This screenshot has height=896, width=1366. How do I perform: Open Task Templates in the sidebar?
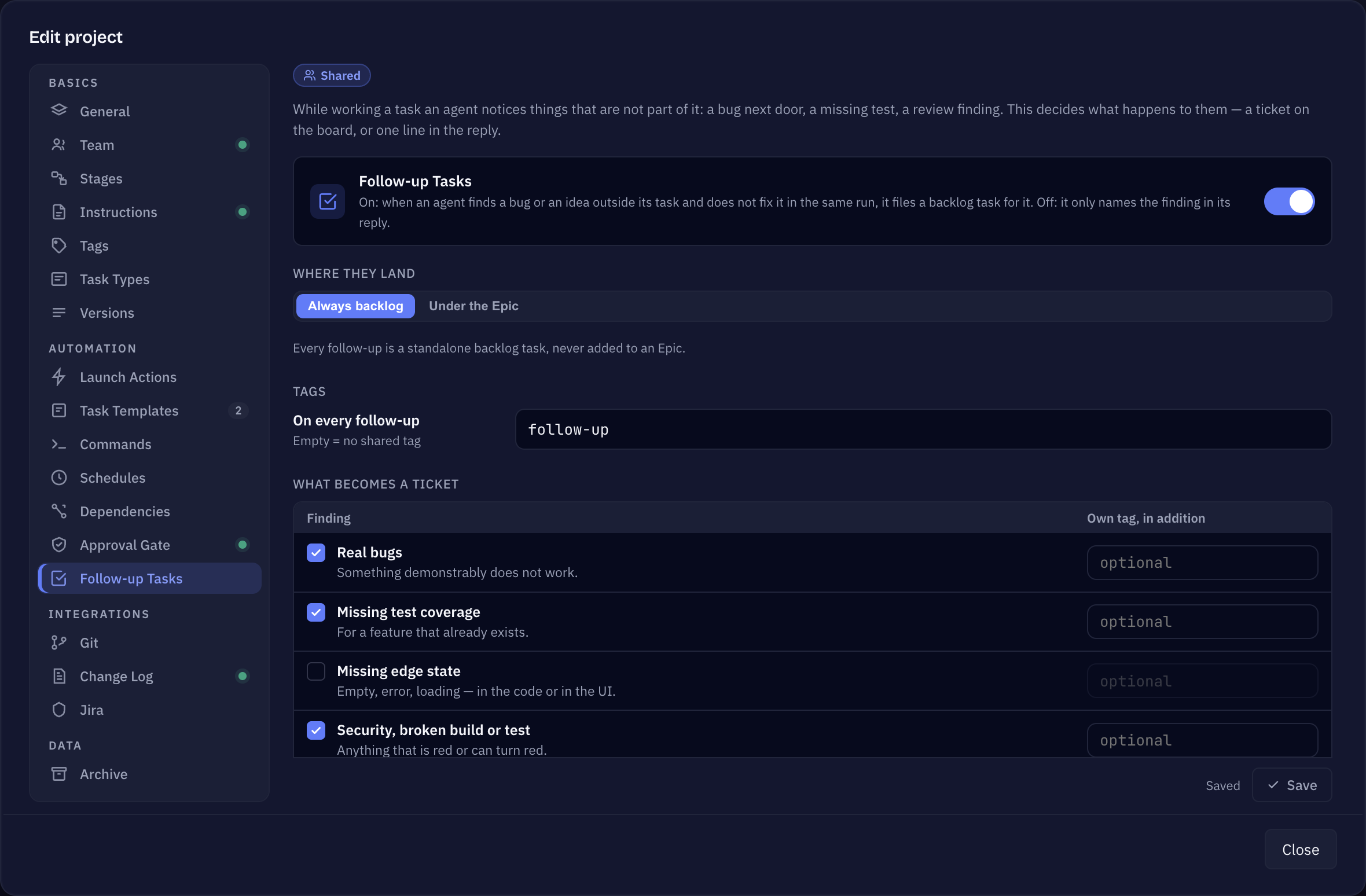click(x=150, y=410)
